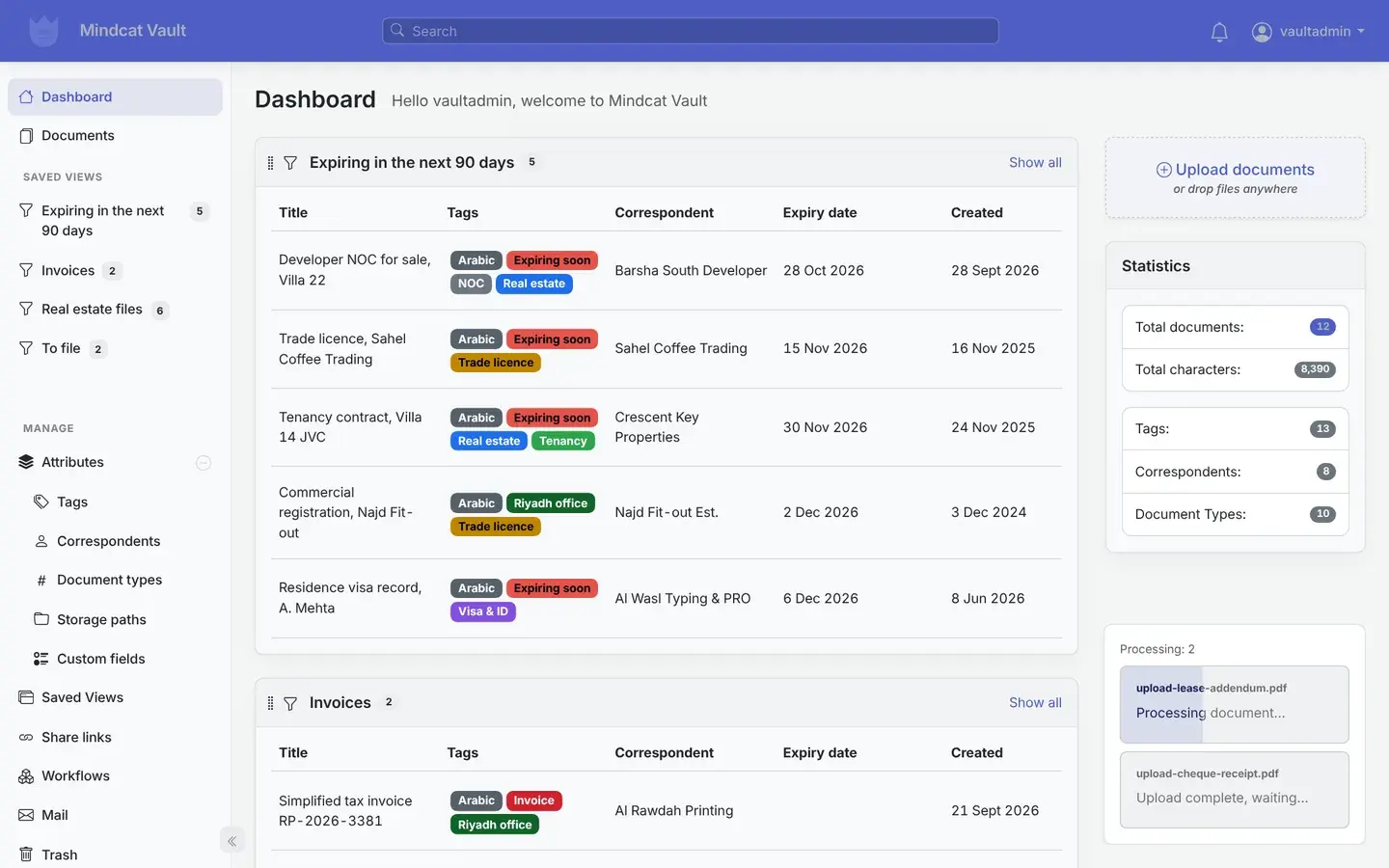The height and width of the screenshot is (868, 1389).
Task: Open the notifications bell
Action: coord(1219,32)
